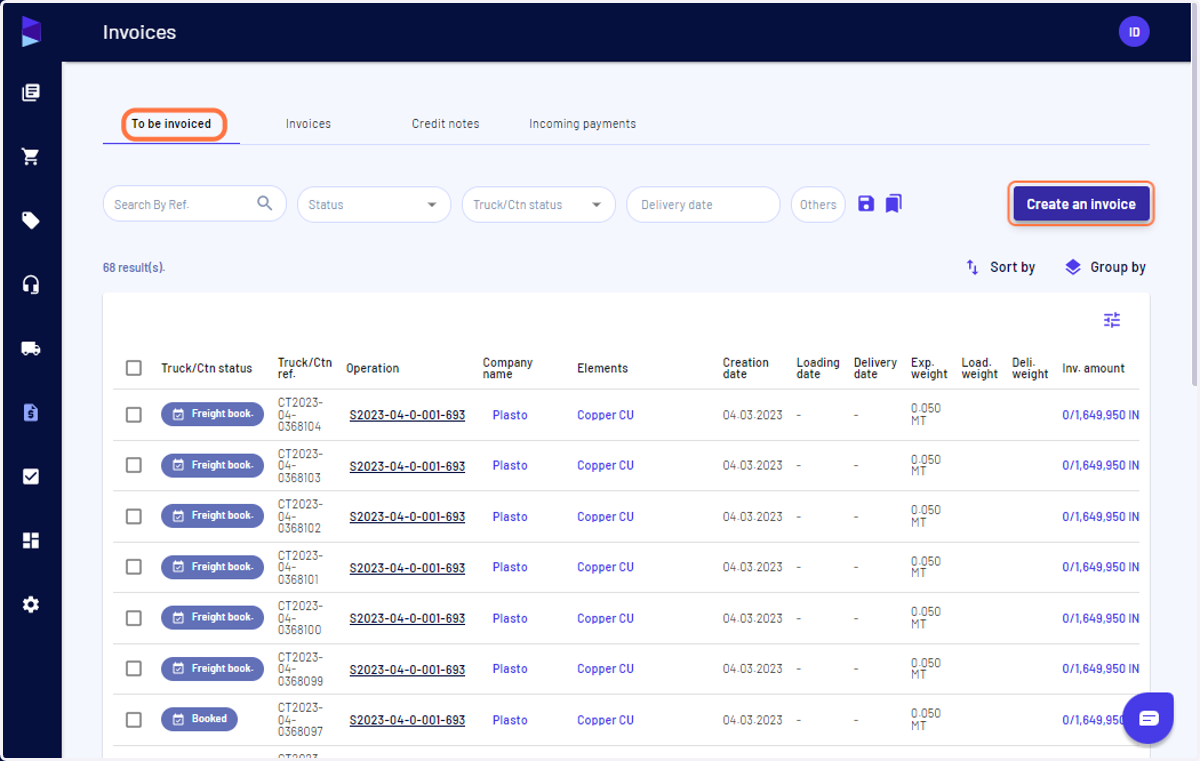The image size is (1200, 761).
Task: Click the Operation column header
Action: 373,368
